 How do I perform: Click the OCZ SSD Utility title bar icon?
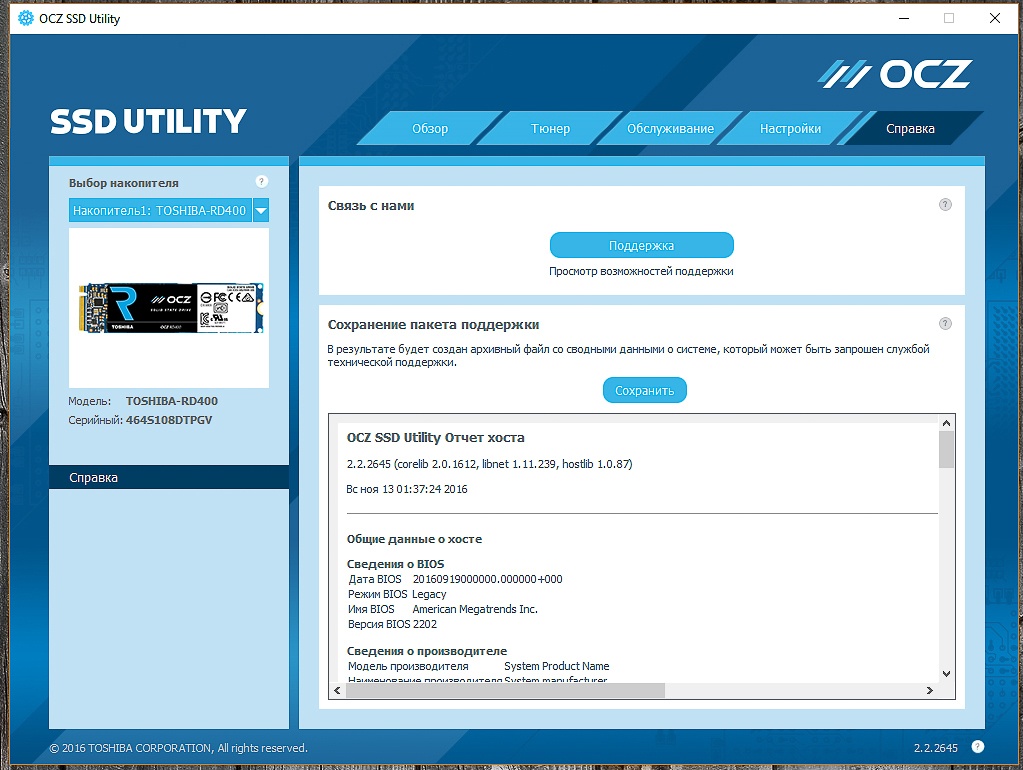pyautogui.click(x=25, y=18)
